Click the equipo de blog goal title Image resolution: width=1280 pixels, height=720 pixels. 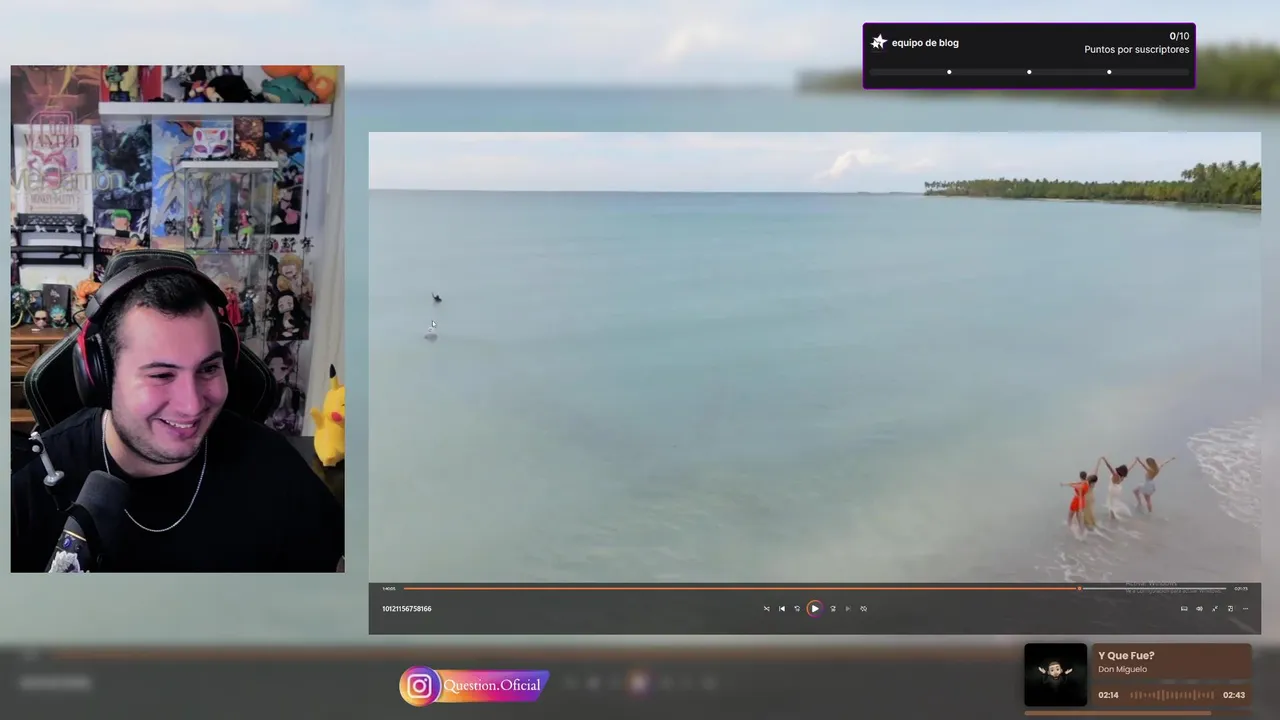pos(925,43)
